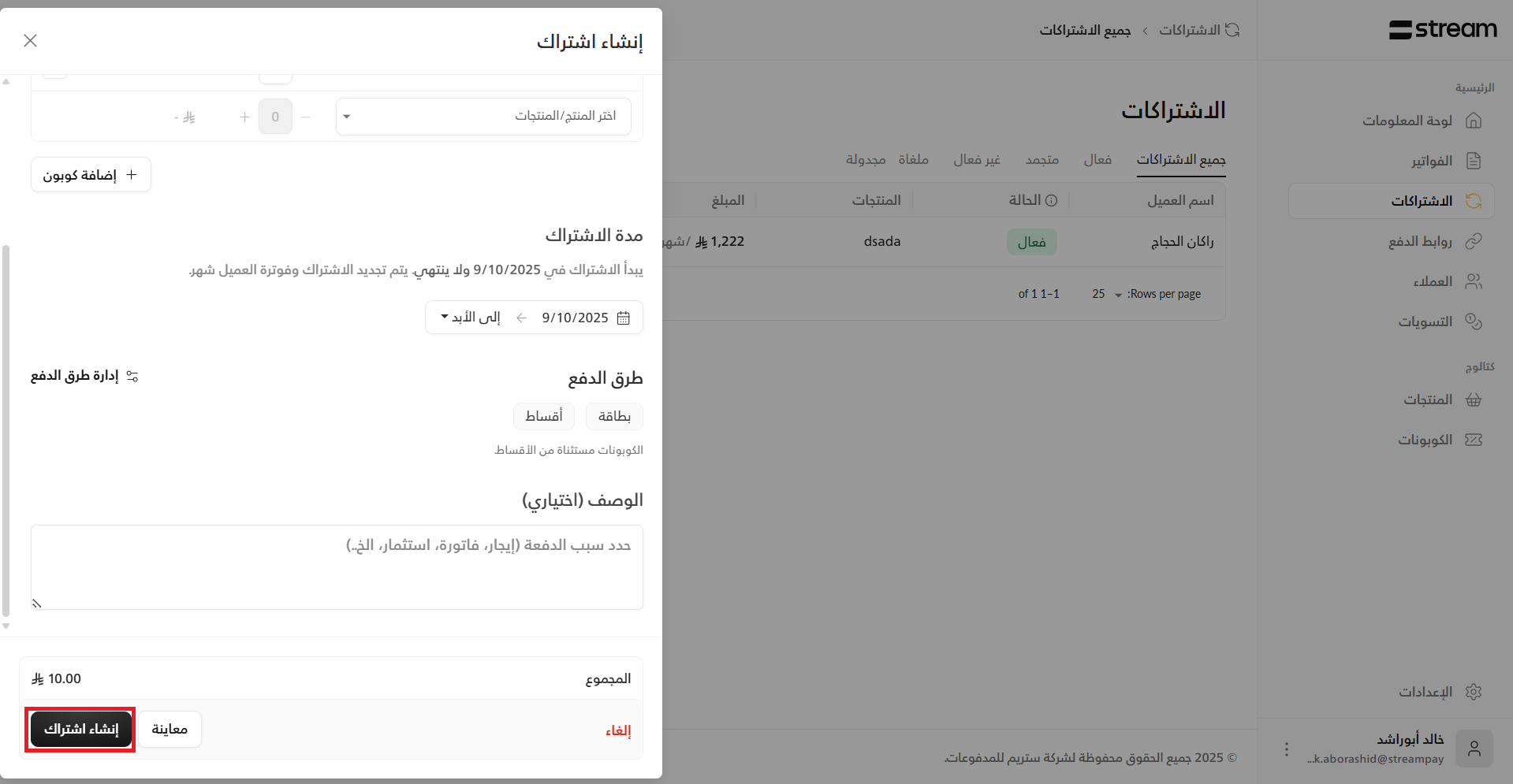Open the calendar icon for start date
This screenshot has height=784, width=1513.
(x=623, y=318)
